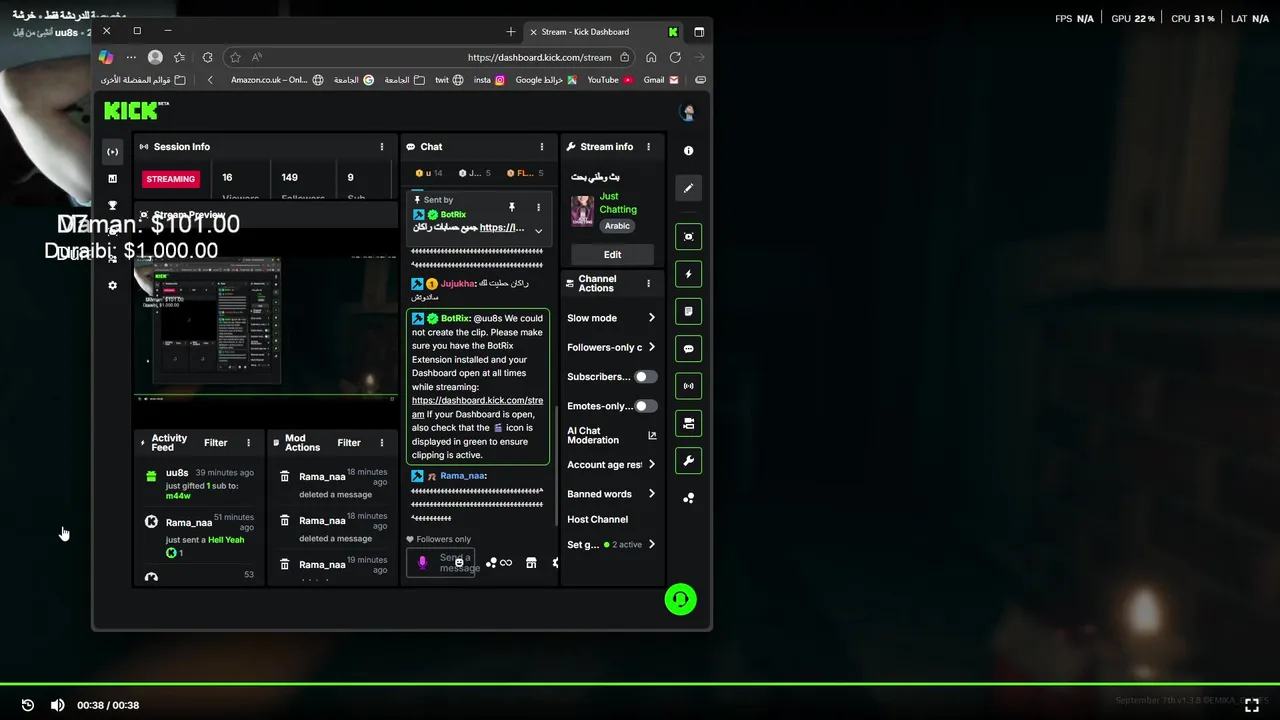Open Activity Feed panel options menu
Viewport: 1280px width, 720px height.
coord(249,443)
